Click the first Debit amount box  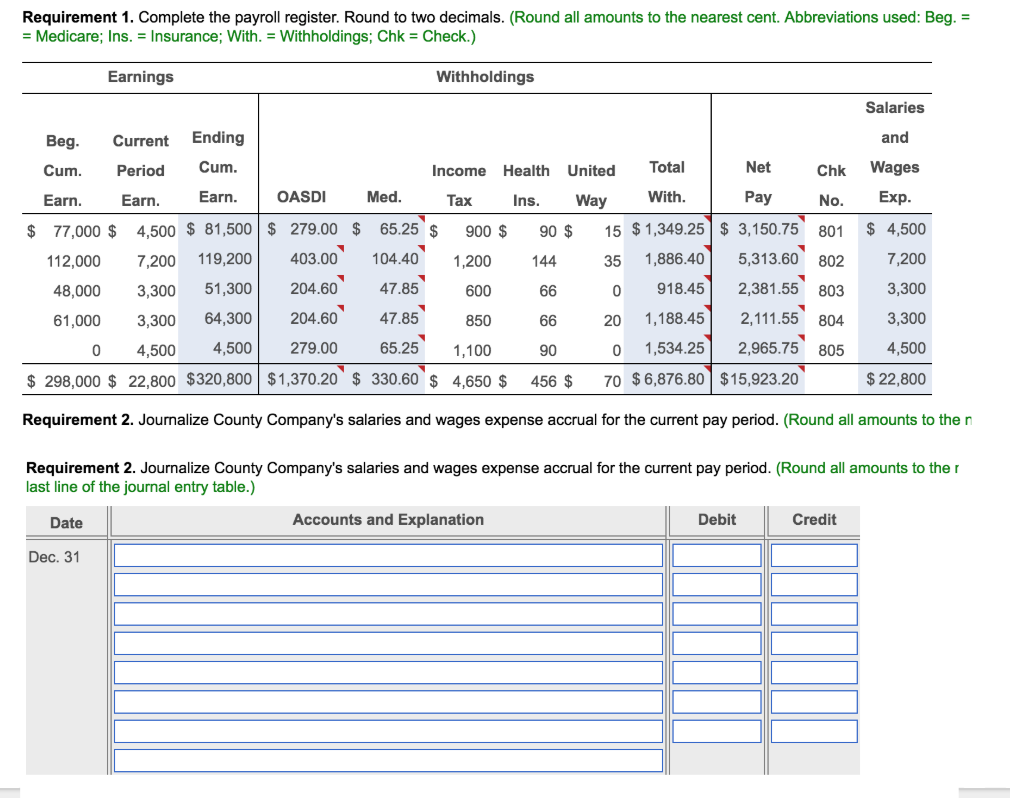716,555
